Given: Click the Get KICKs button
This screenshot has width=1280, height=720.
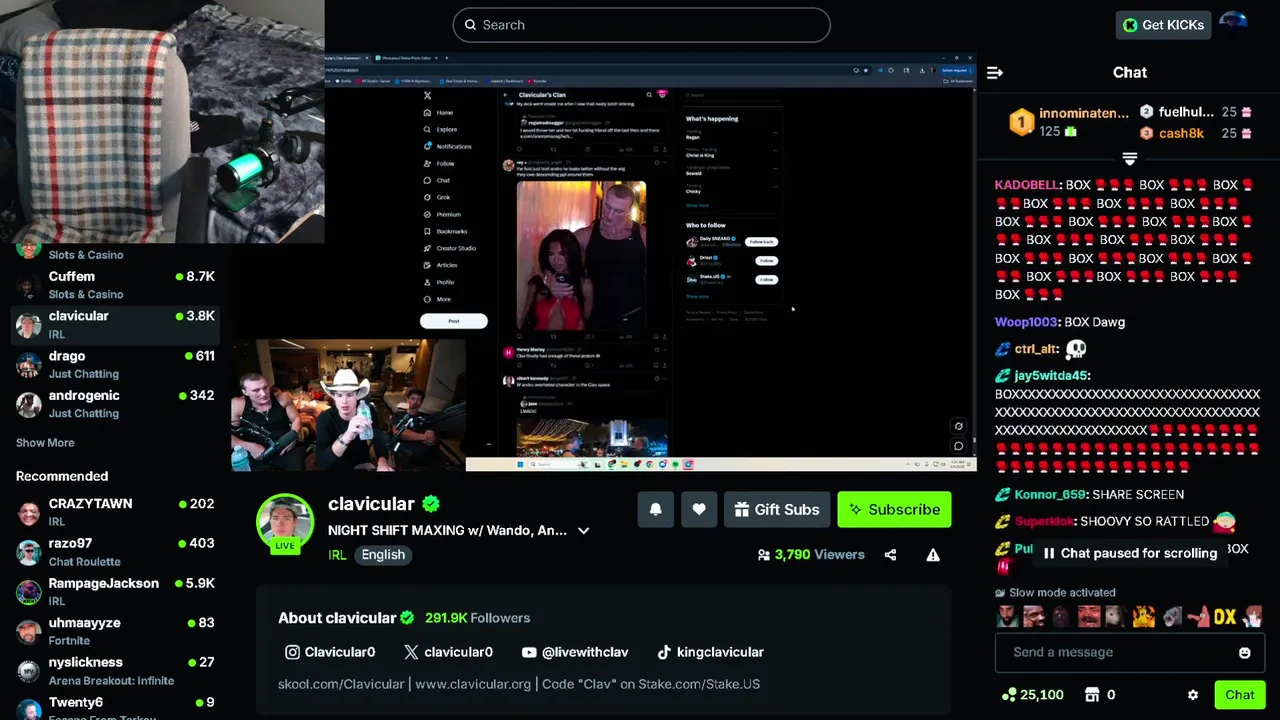Looking at the screenshot, I should click(x=1163, y=25).
